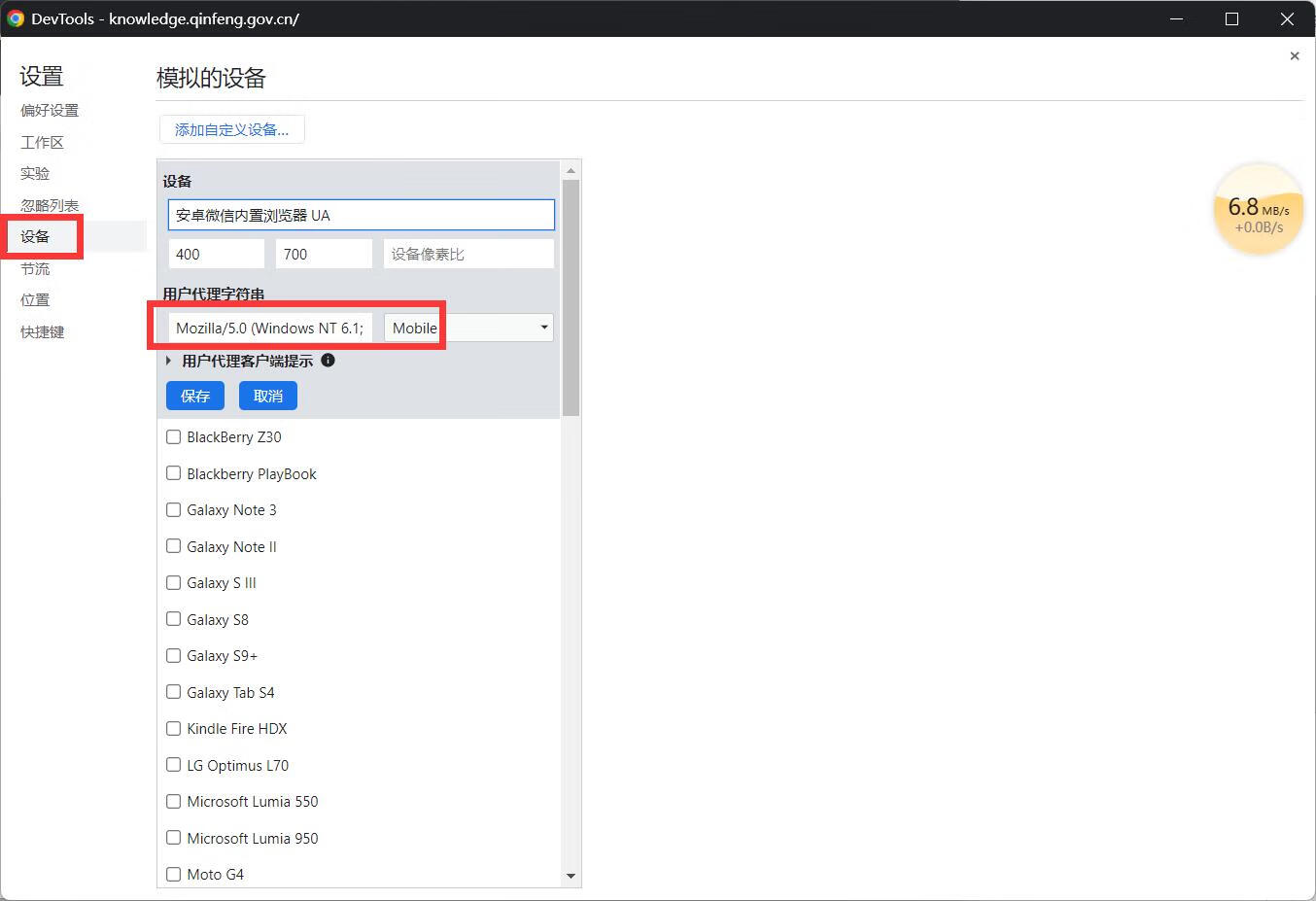The image size is (1316, 901).
Task: Click the device list scrollbar down arrow
Action: coord(571,876)
